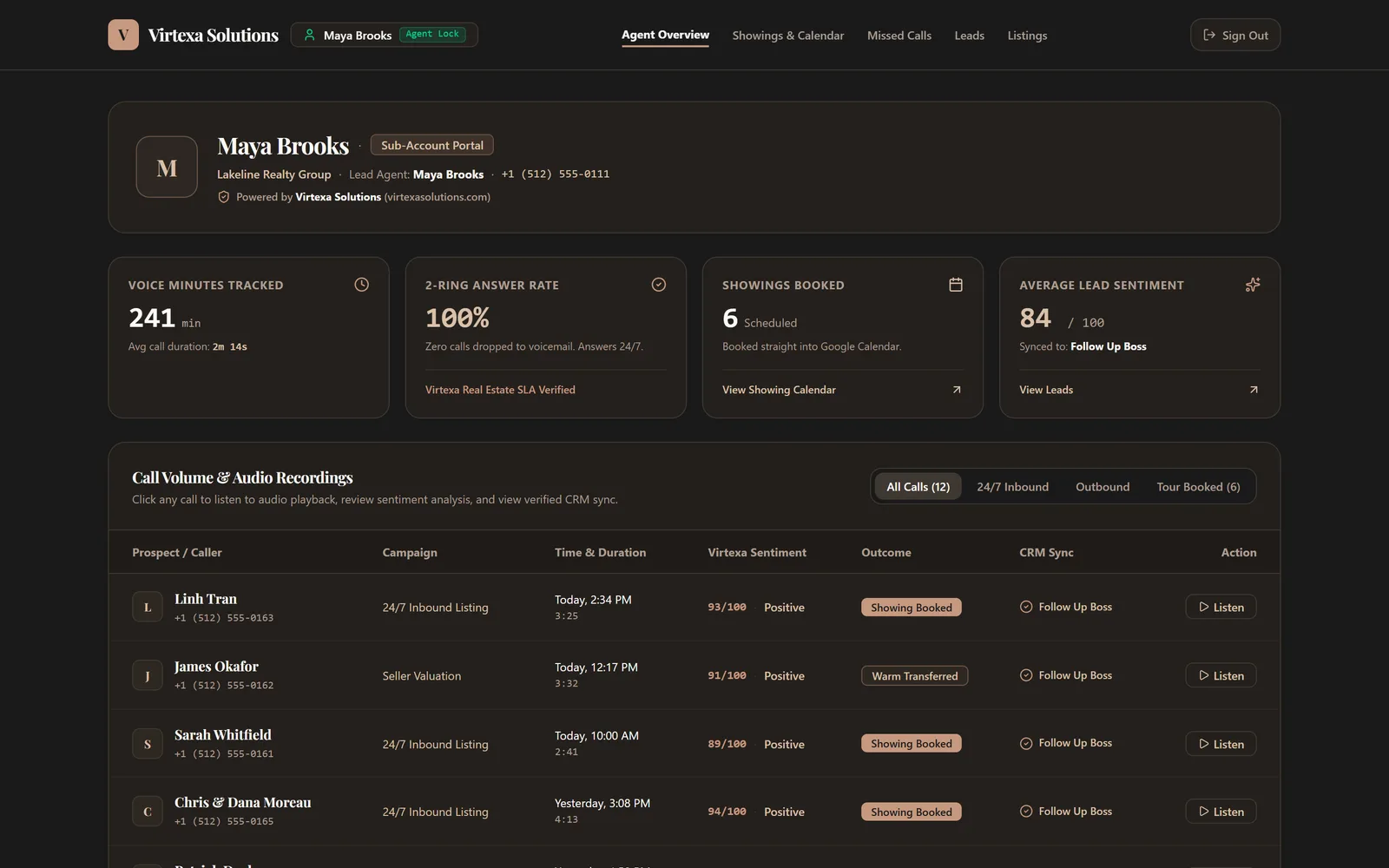Click CRM sync check icon in James Okafor row
The height and width of the screenshot is (868, 1389).
click(x=1026, y=675)
